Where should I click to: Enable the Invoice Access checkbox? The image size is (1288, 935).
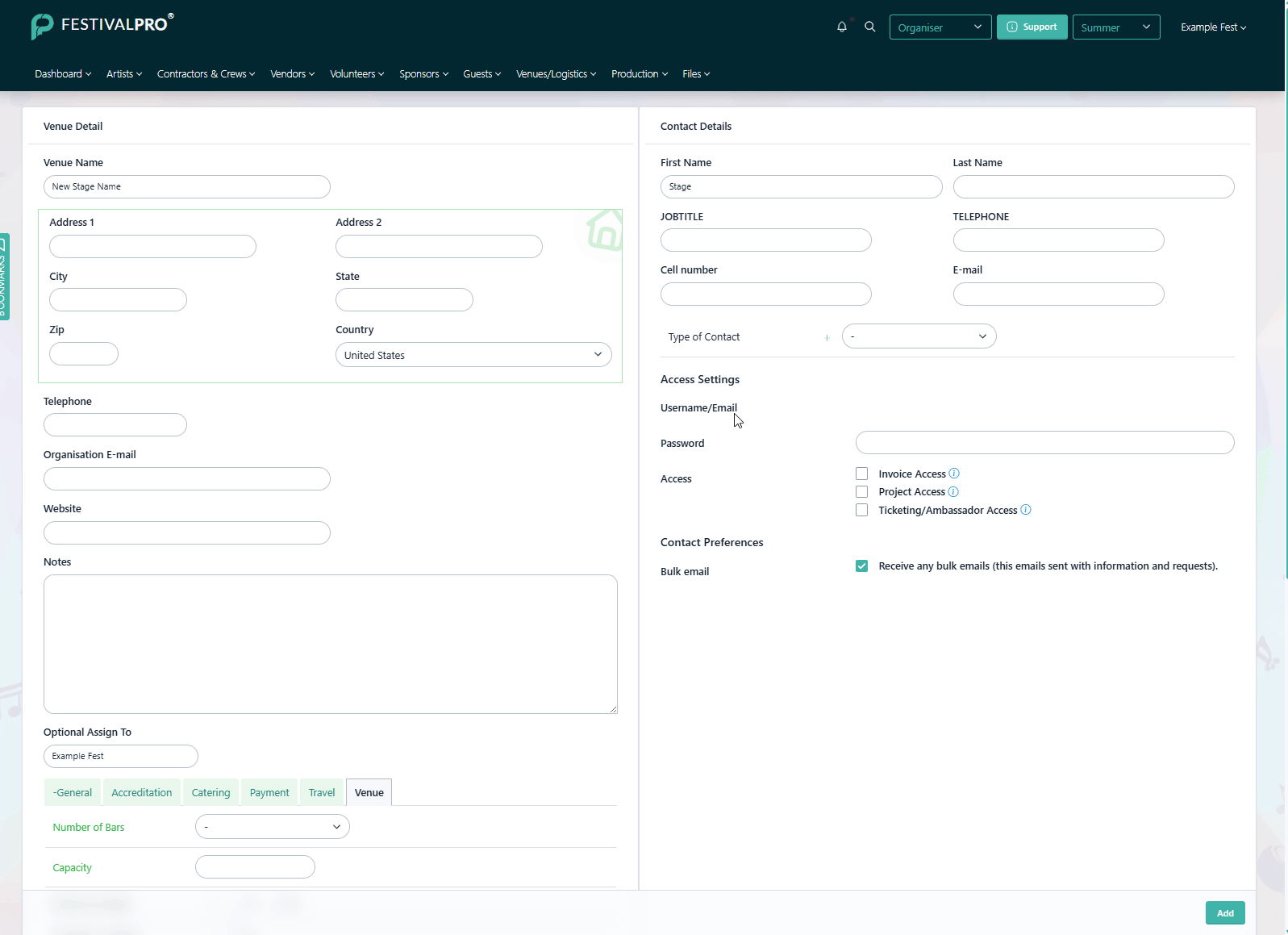(862, 474)
